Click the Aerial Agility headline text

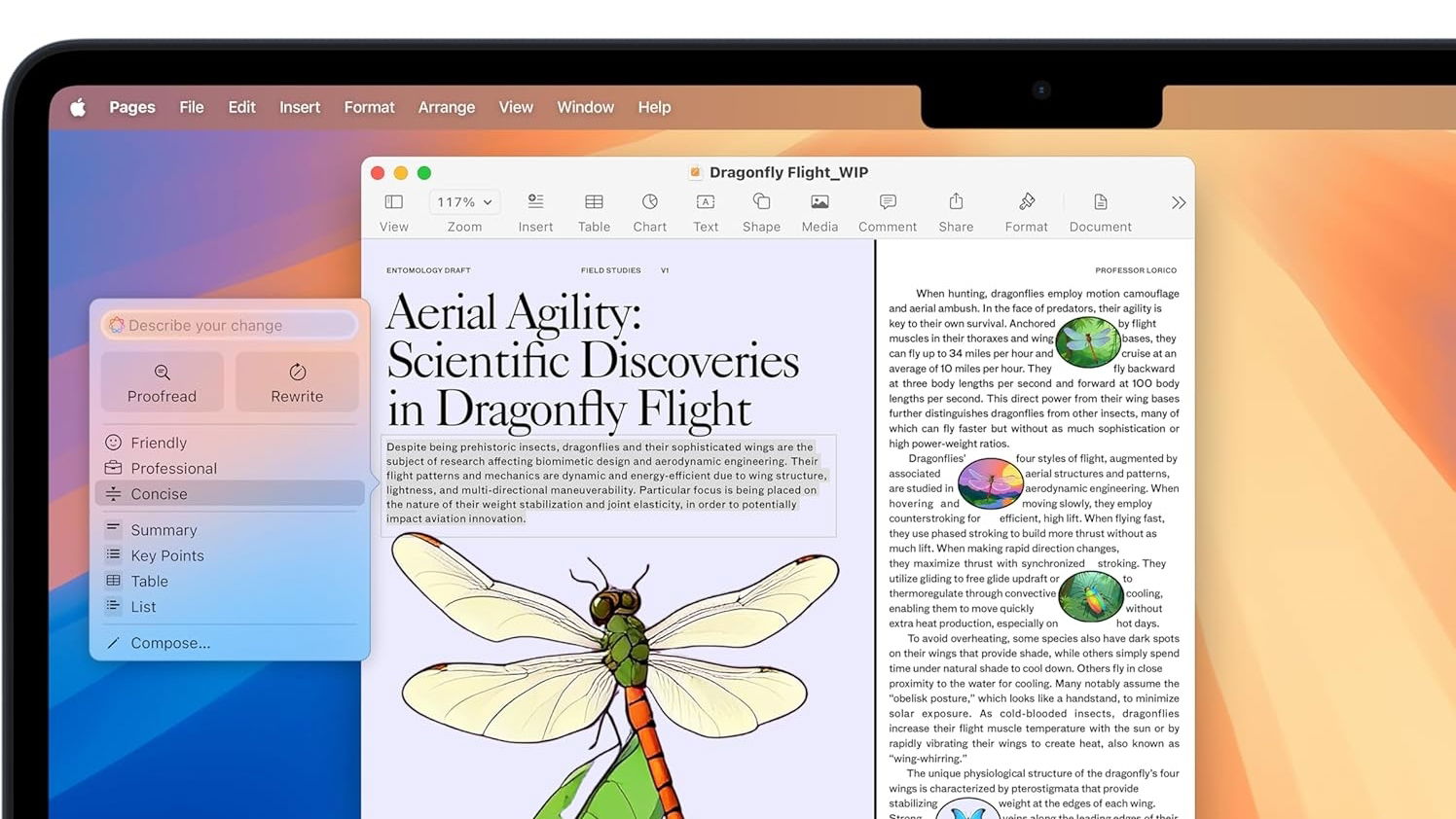(593, 360)
